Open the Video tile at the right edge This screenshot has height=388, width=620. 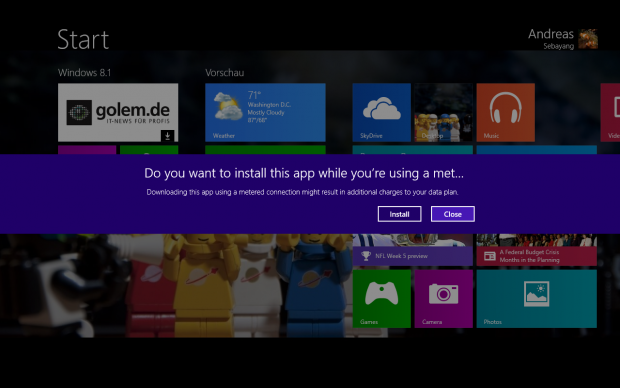(610, 112)
